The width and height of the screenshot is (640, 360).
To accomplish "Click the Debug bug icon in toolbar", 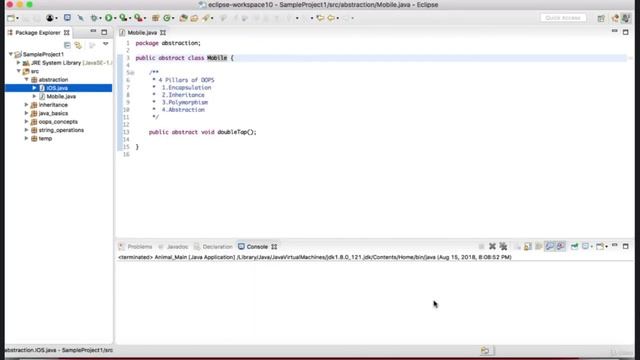I will pos(94,18).
